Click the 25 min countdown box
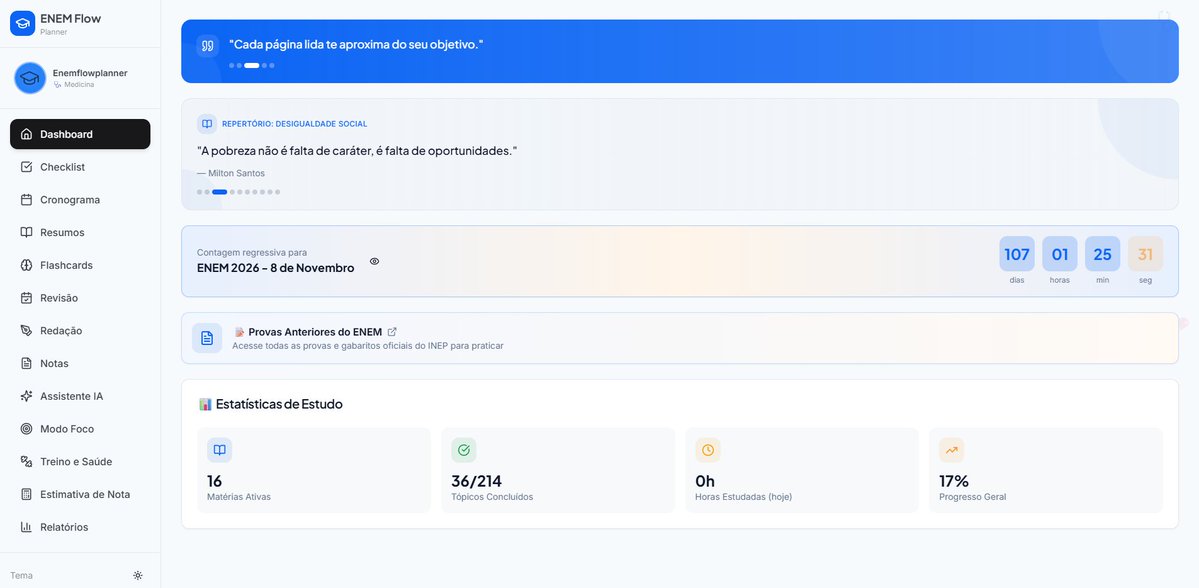1199x588 pixels. (1103, 254)
